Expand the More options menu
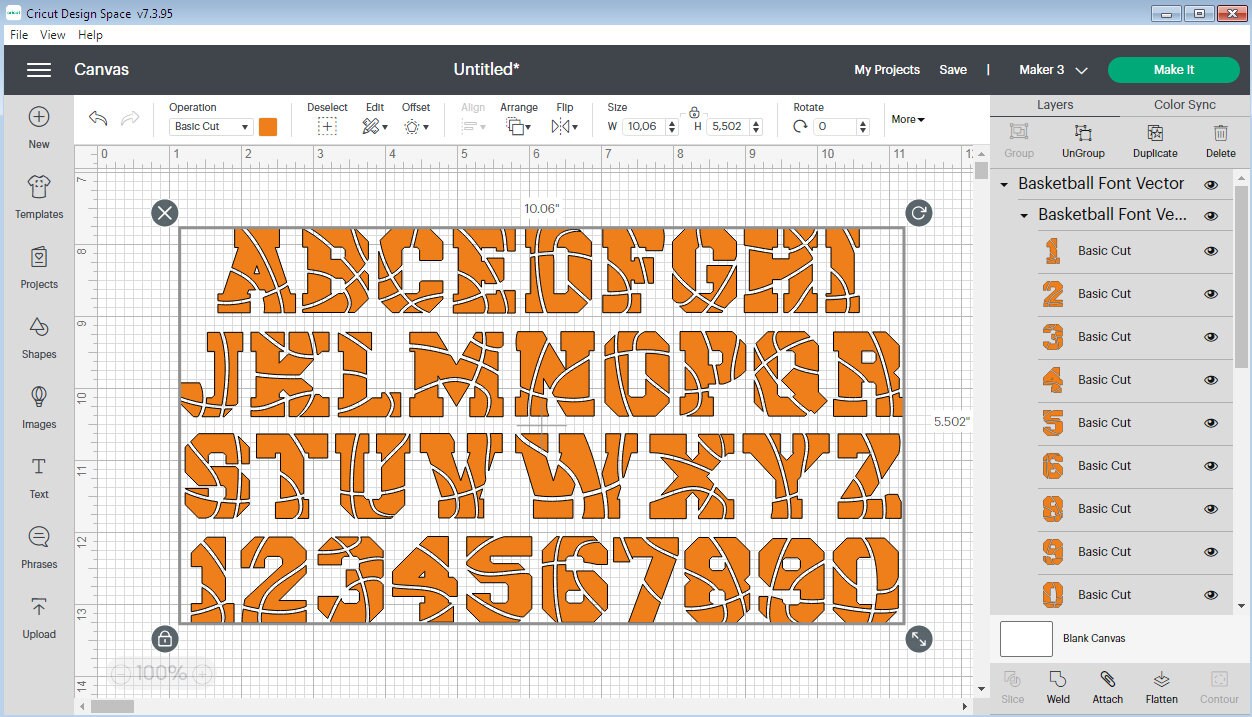 tap(906, 119)
